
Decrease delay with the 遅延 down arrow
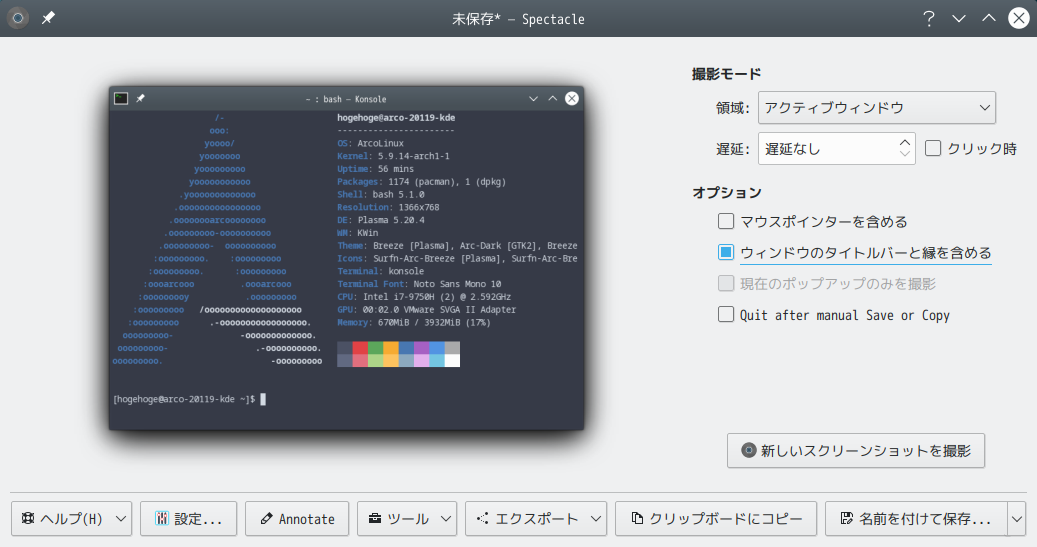pos(905,154)
